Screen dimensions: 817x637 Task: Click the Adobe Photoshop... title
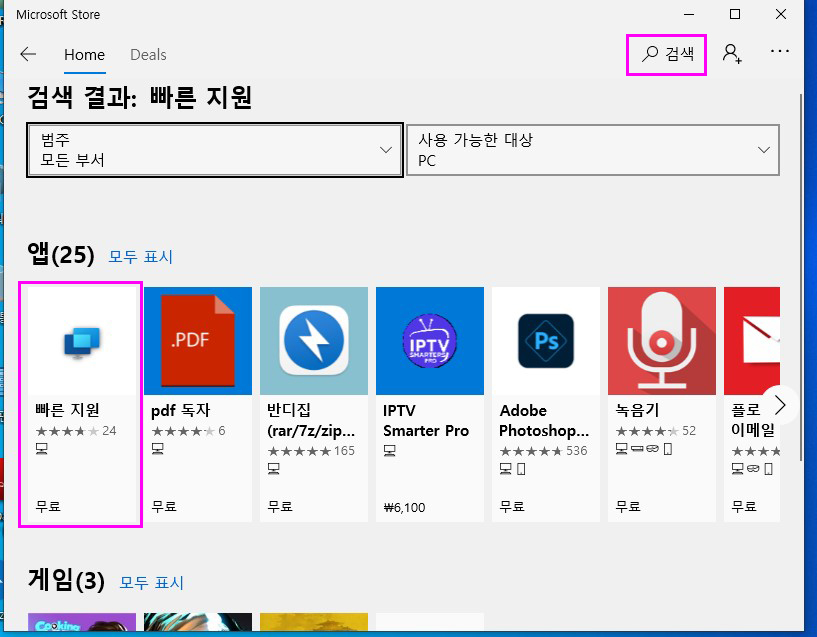pos(544,420)
